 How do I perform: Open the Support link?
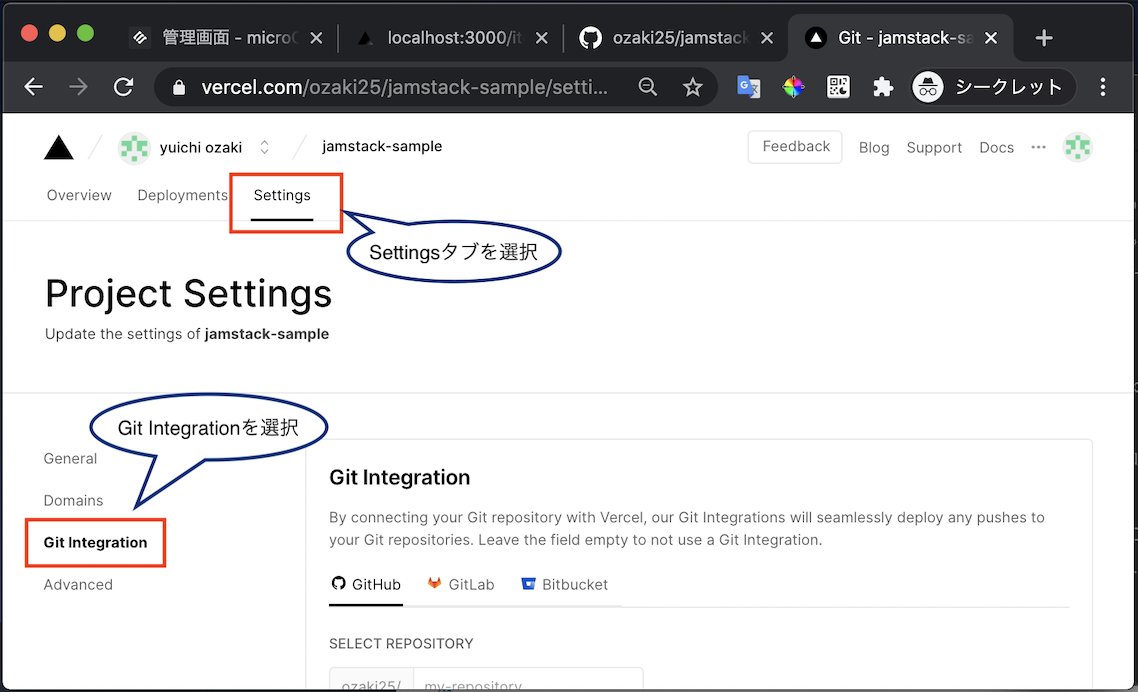(x=934, y=147)
